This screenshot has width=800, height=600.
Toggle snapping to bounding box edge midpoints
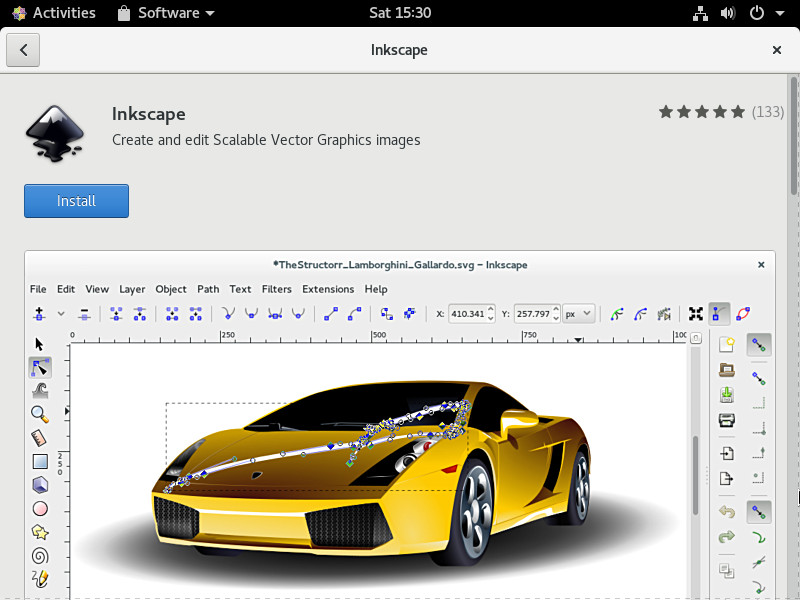point(759,453)
